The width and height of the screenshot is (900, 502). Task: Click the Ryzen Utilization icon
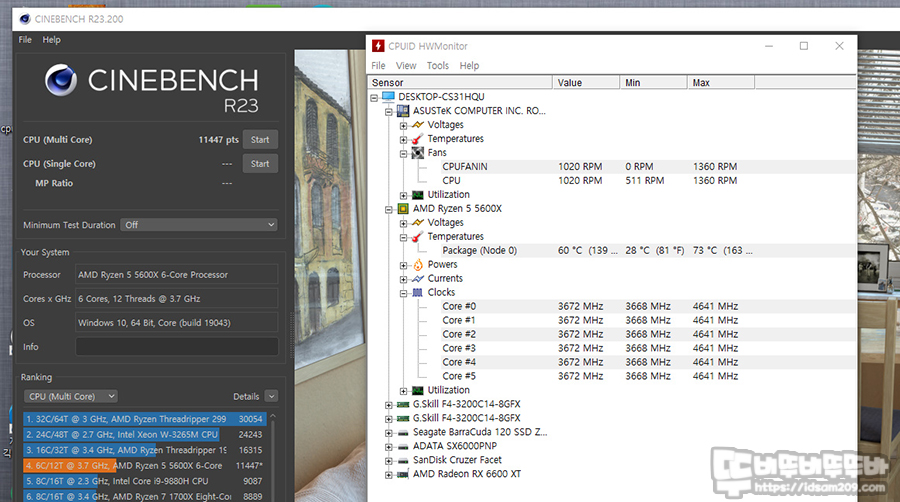click(417, 390)
